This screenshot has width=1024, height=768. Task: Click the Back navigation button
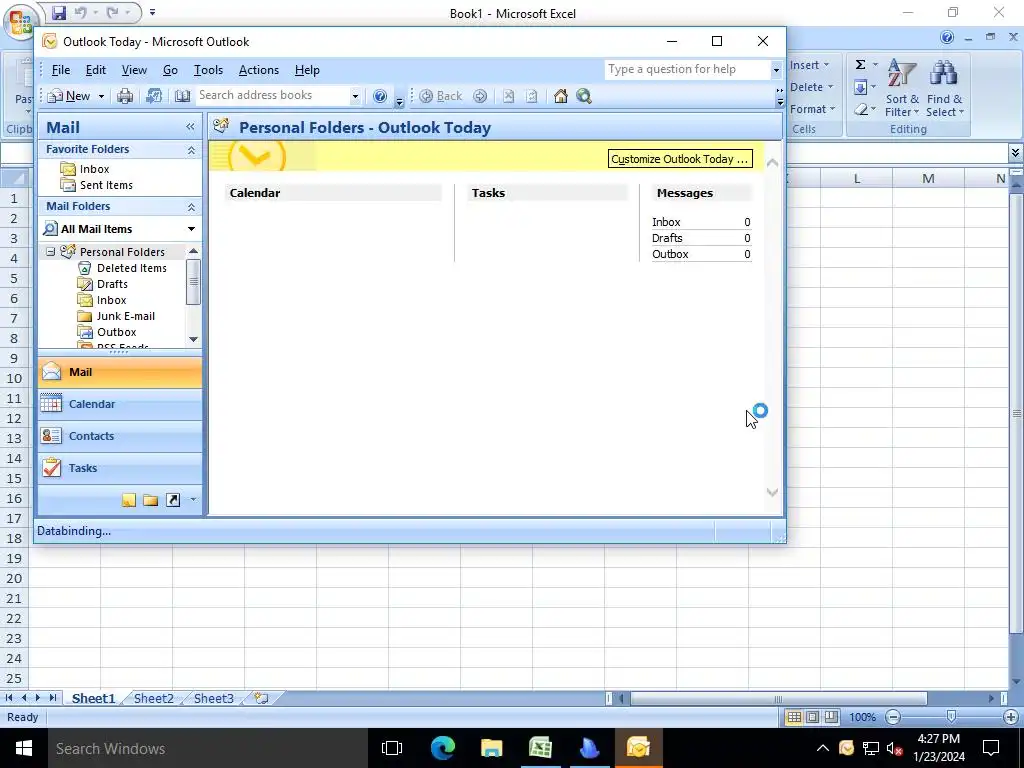441,97
